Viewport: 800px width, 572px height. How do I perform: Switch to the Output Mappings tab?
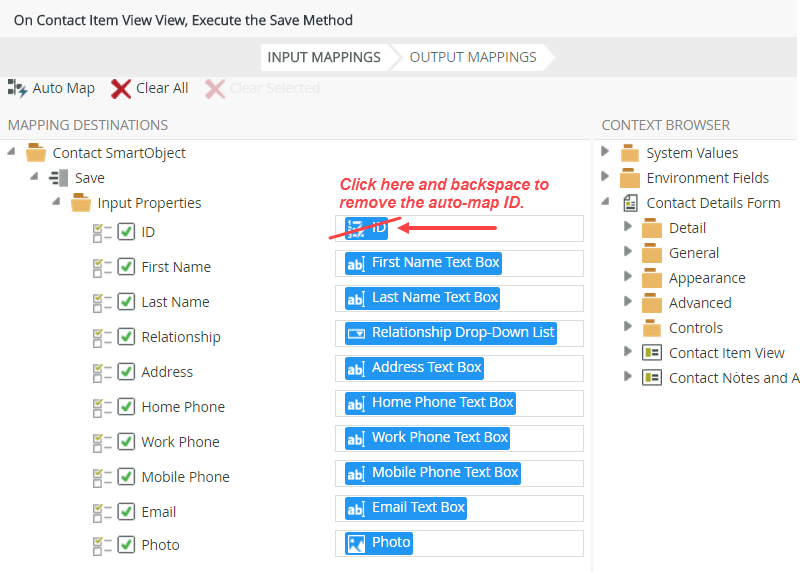472,57
